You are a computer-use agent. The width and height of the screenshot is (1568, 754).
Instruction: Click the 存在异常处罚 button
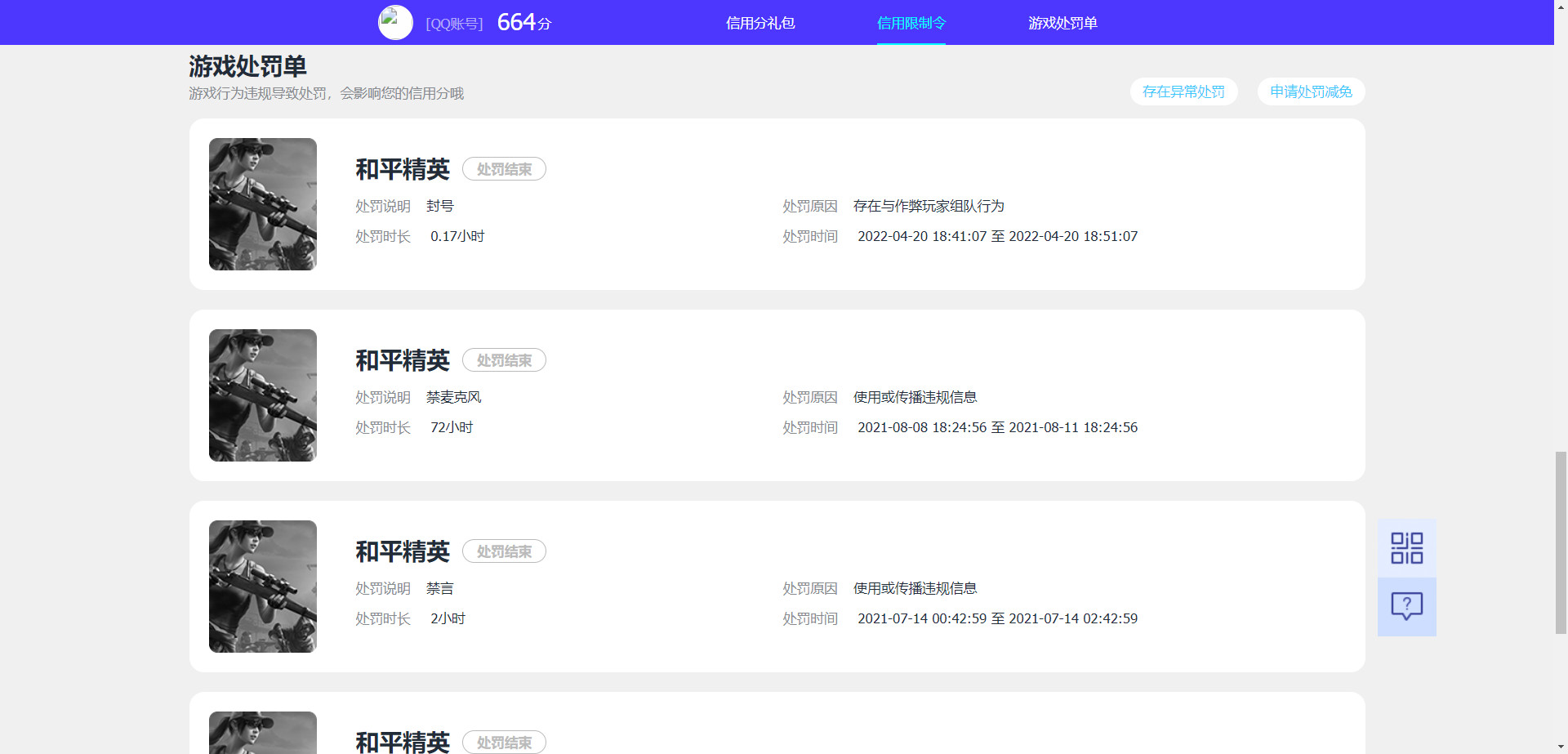(1183, 91)
